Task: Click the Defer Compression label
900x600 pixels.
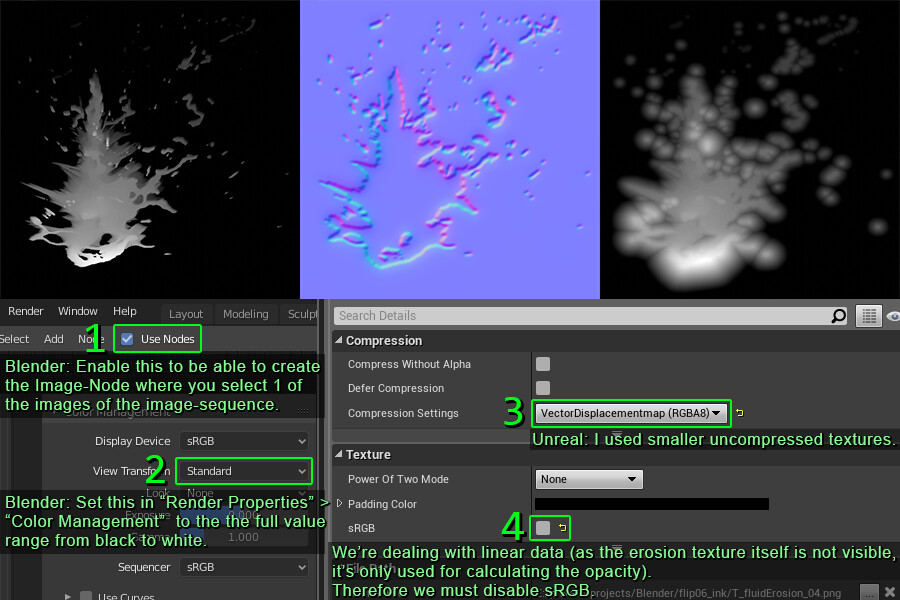Action: (x=395, y=389)
